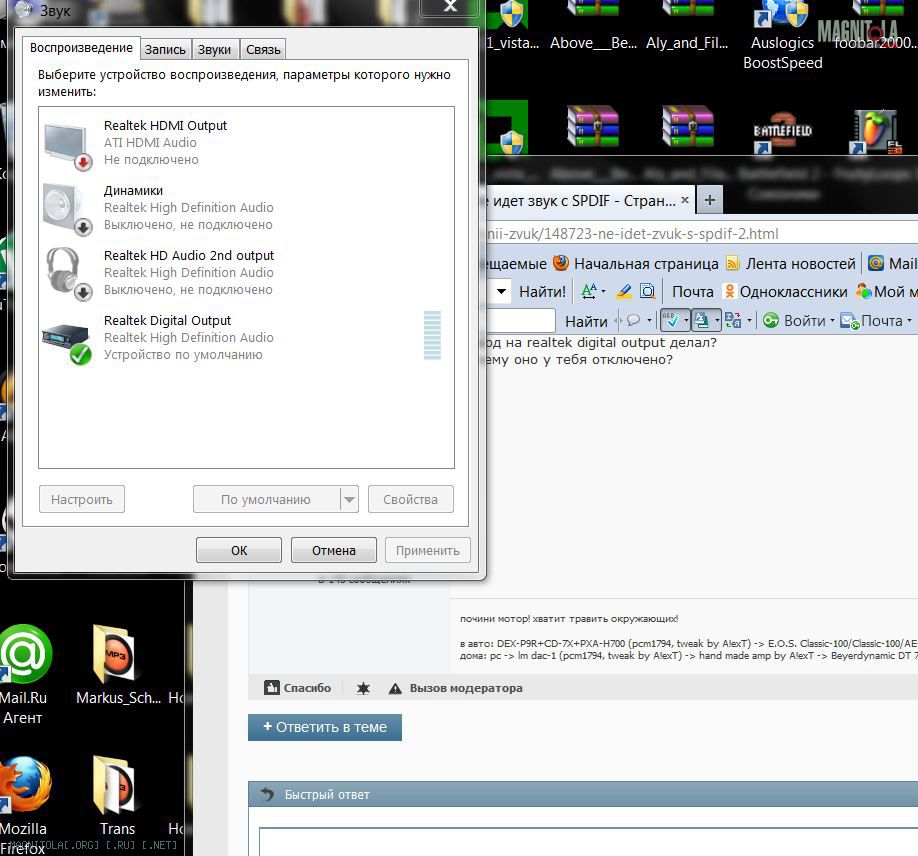
Task: Click the A-Z dictionary toolbar icon
Action: [701, 320]
